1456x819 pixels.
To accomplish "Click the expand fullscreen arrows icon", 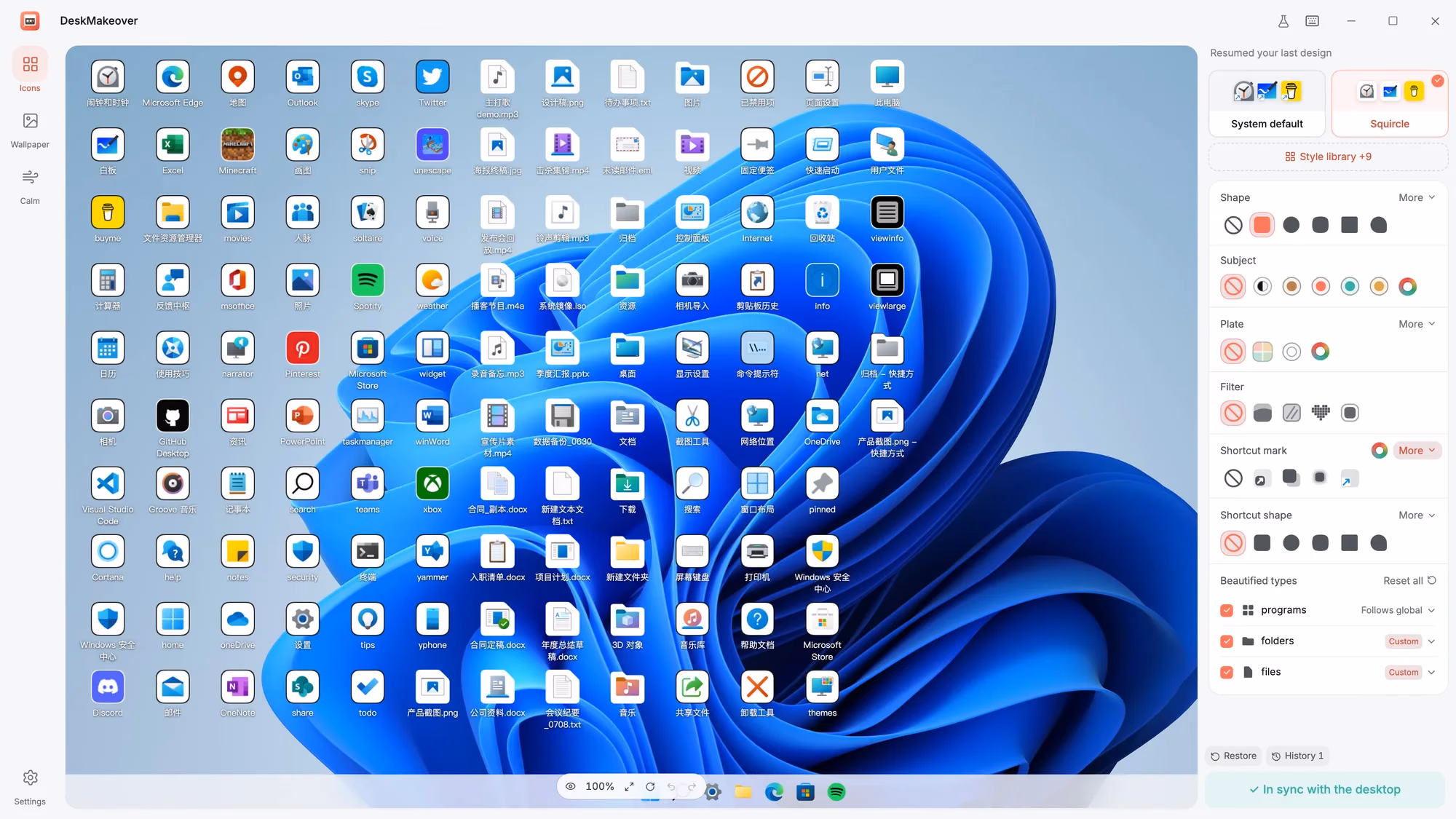I will 629,786.
